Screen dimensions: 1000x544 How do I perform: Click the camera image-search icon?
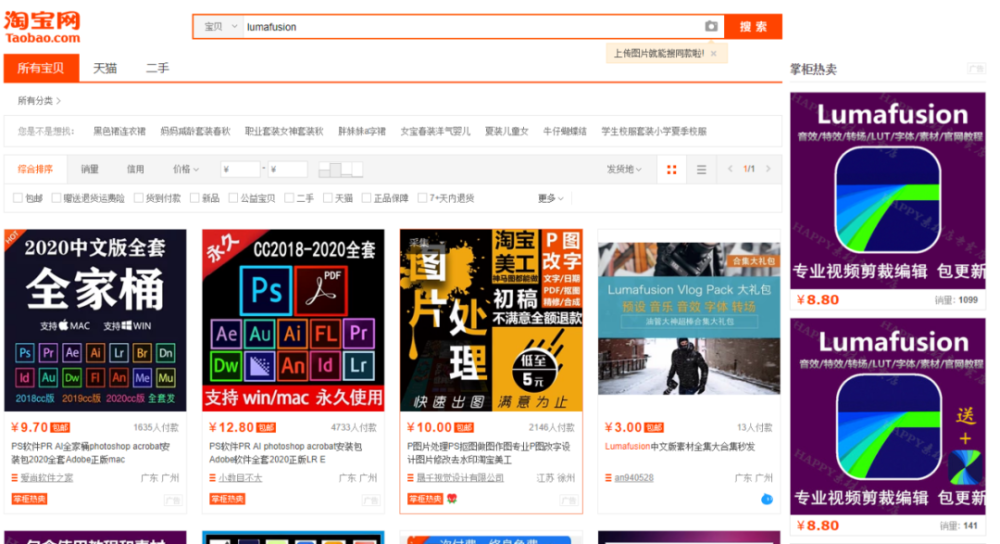click(x=711, y=26)
